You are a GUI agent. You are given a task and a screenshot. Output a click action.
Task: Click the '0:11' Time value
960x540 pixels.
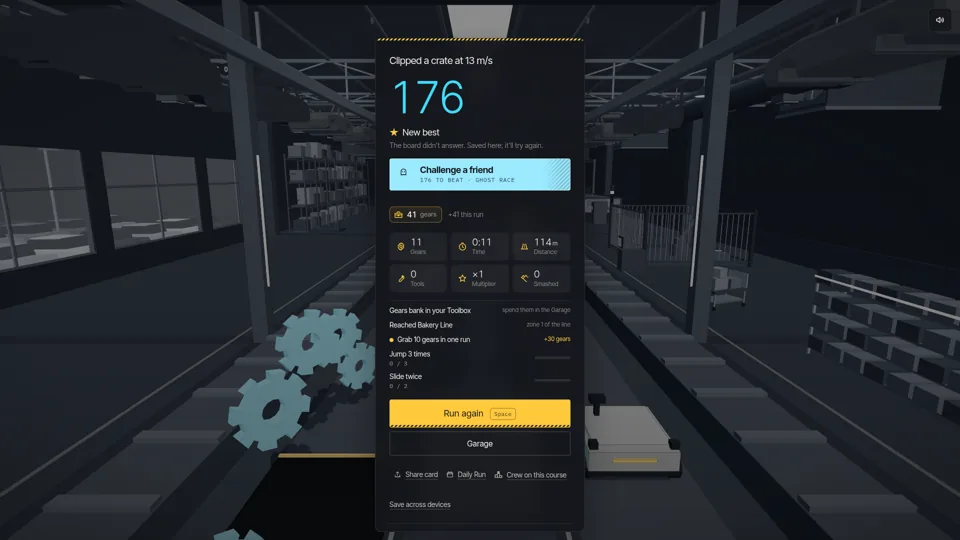[x=481, y=242]
